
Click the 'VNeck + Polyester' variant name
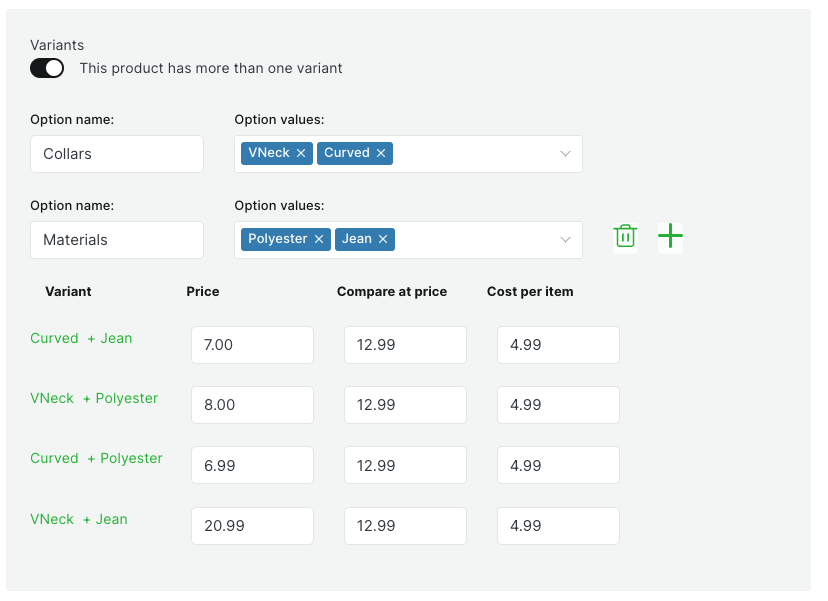pyautogui.click(x=94, y=398)
